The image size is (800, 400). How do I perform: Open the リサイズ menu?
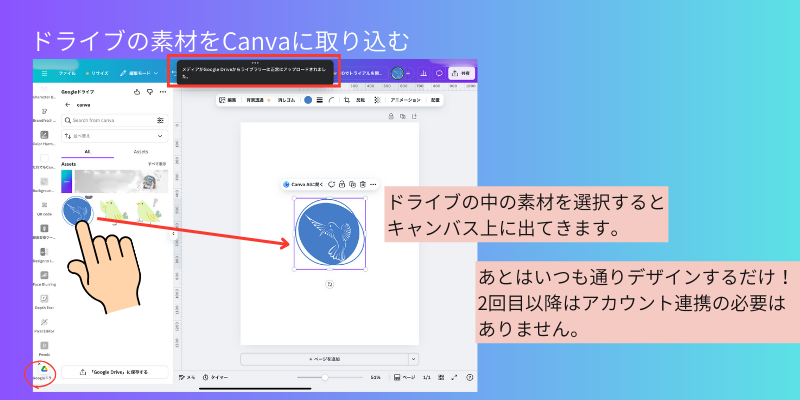(97, 73)
